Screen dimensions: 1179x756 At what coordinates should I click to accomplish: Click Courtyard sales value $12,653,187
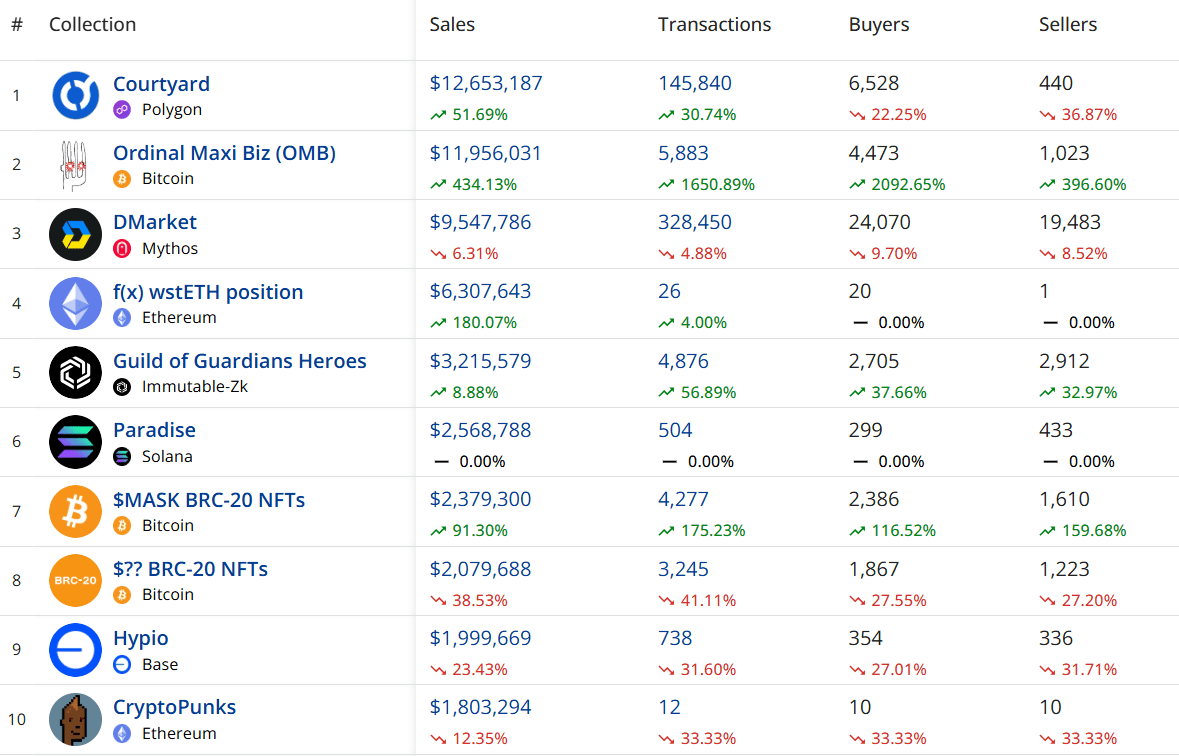pyautogui.click(x=486, y=83)
